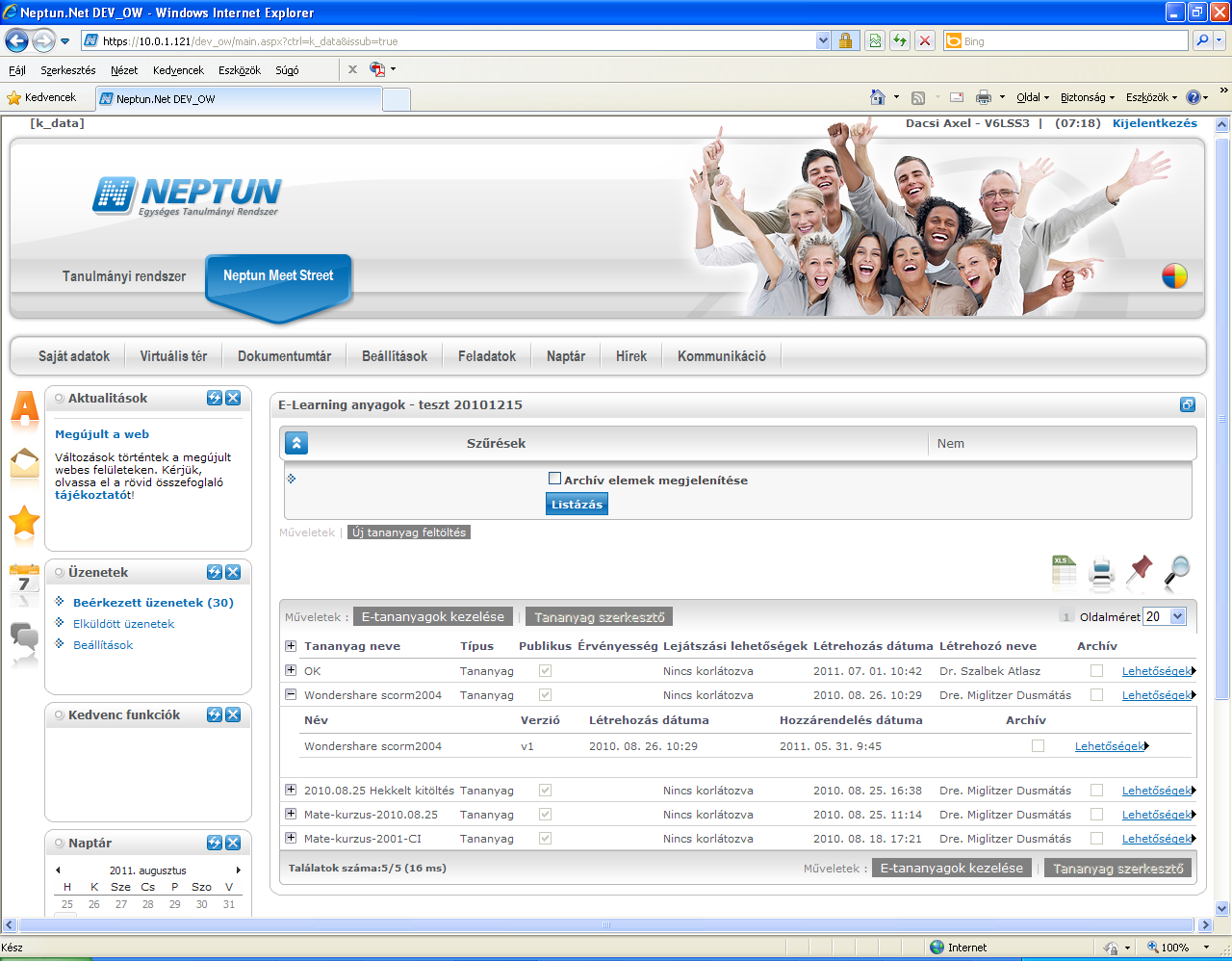Toggle Archív checkbox for Wondershare scorm2004 Tananyag row

pyautogui.click(x=1096, y=695)
